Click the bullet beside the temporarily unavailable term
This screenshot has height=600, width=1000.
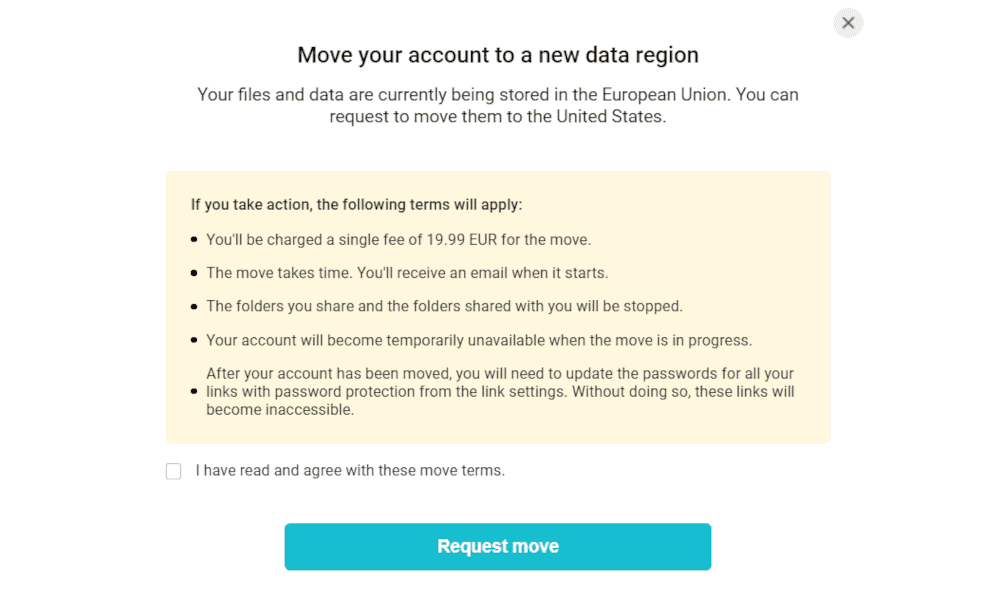pos(194,340)
